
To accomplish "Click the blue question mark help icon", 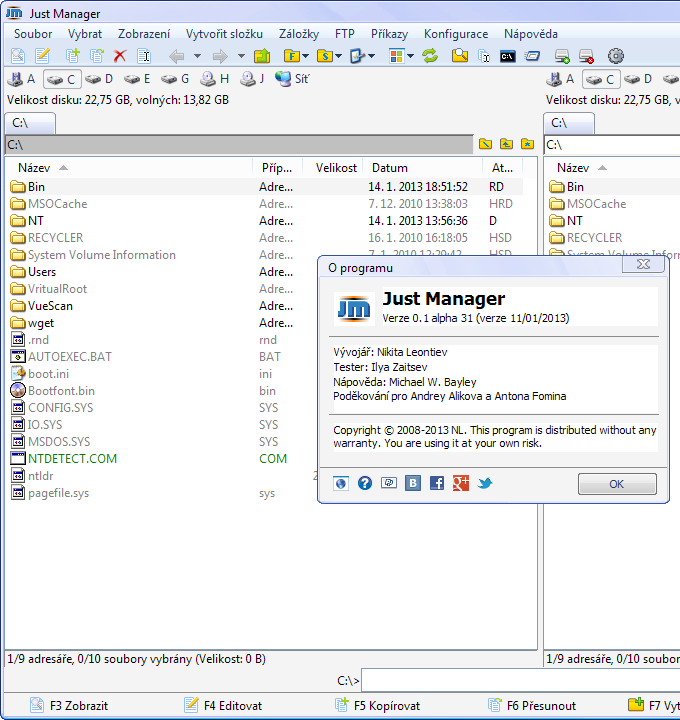I will 365,483.
